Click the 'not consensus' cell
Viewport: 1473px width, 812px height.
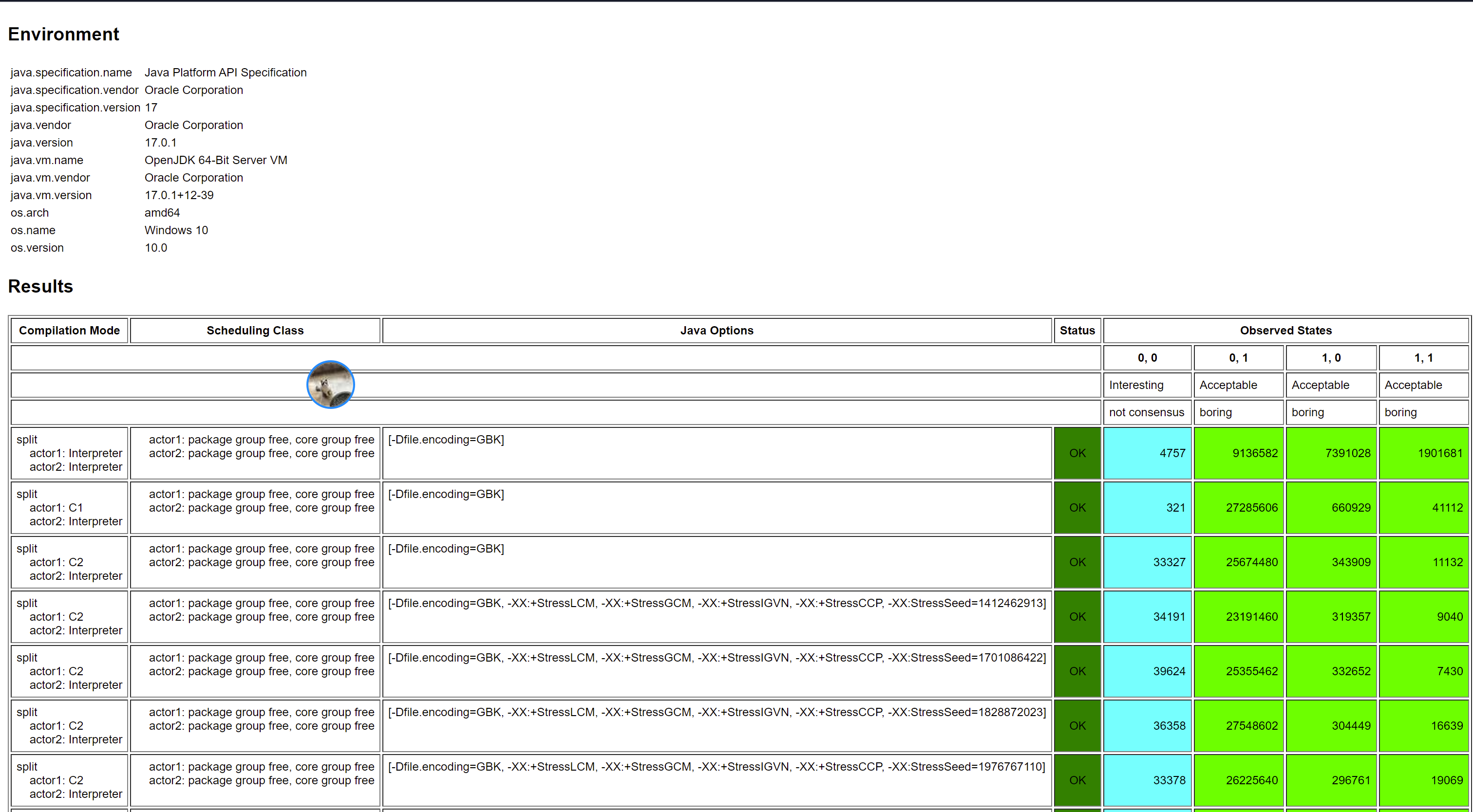point(1147,412)
